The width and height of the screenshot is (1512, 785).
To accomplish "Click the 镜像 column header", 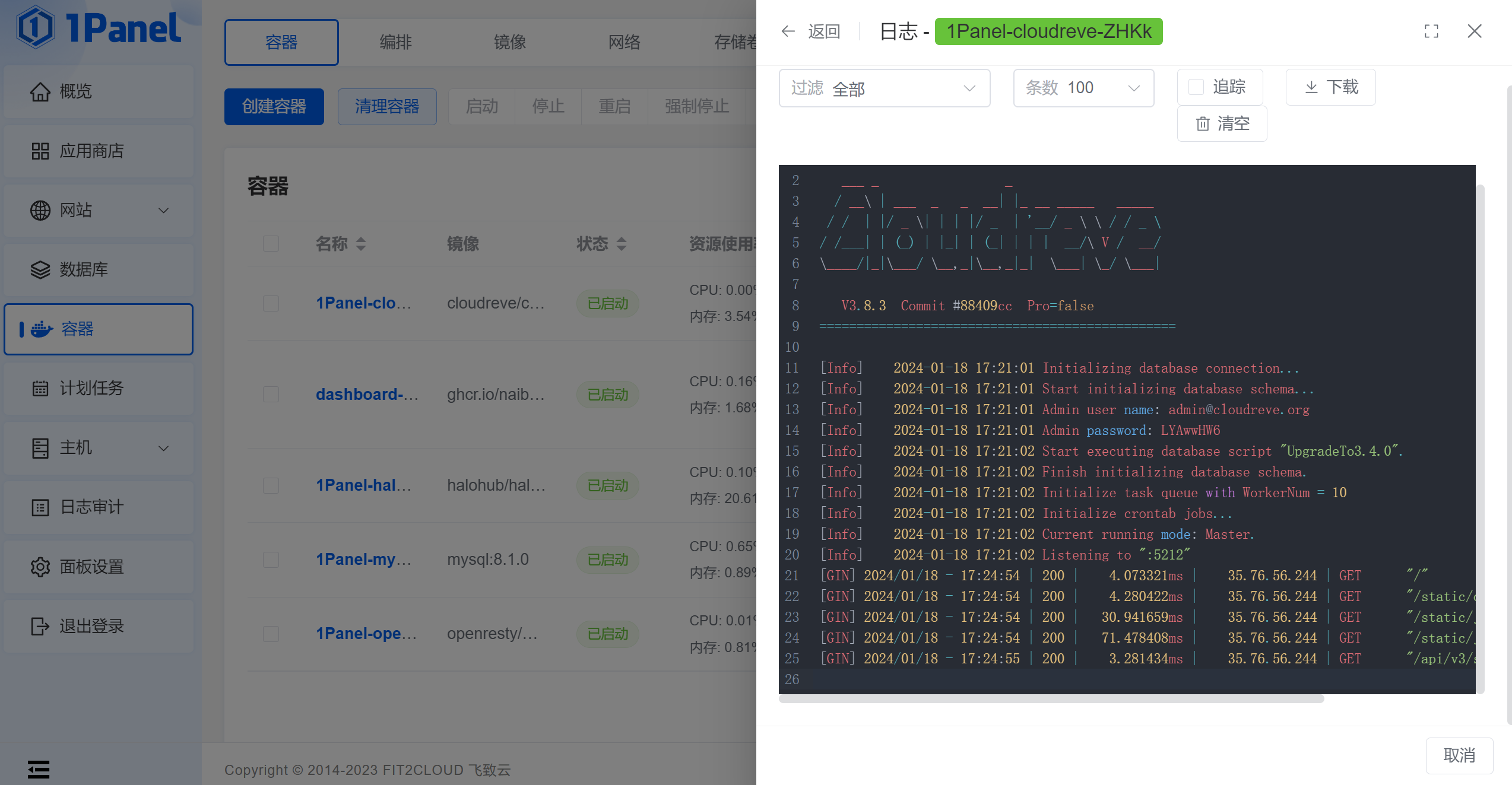I will tap(463, 243).
